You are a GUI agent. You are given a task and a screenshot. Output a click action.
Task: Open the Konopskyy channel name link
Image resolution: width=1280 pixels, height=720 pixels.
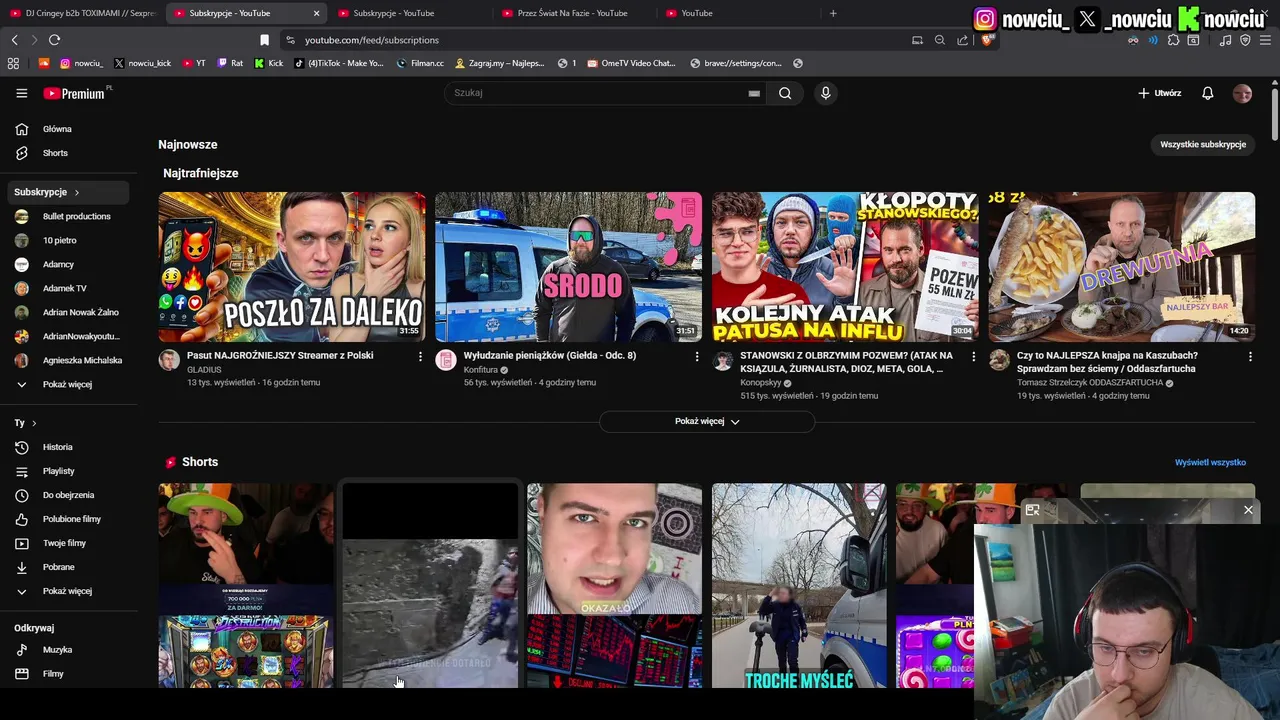click(761, 383)
